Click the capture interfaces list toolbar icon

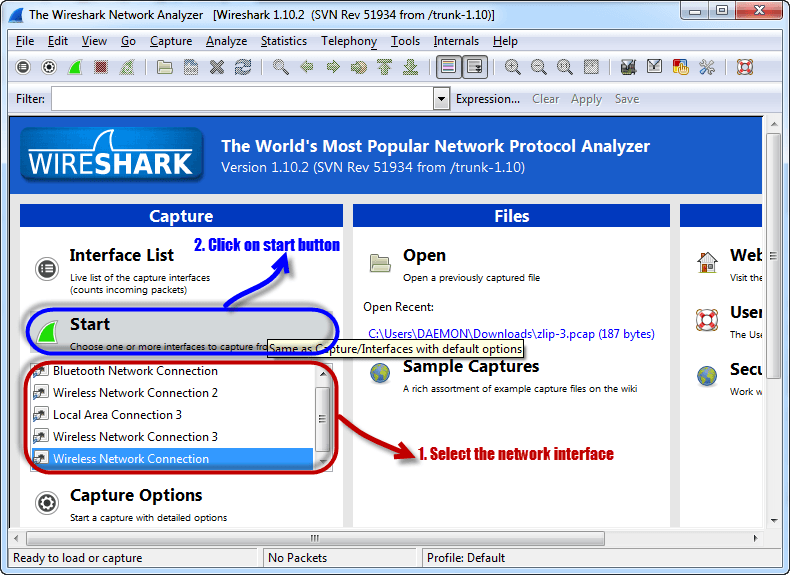pyautogui.click(x=24, y=67)
